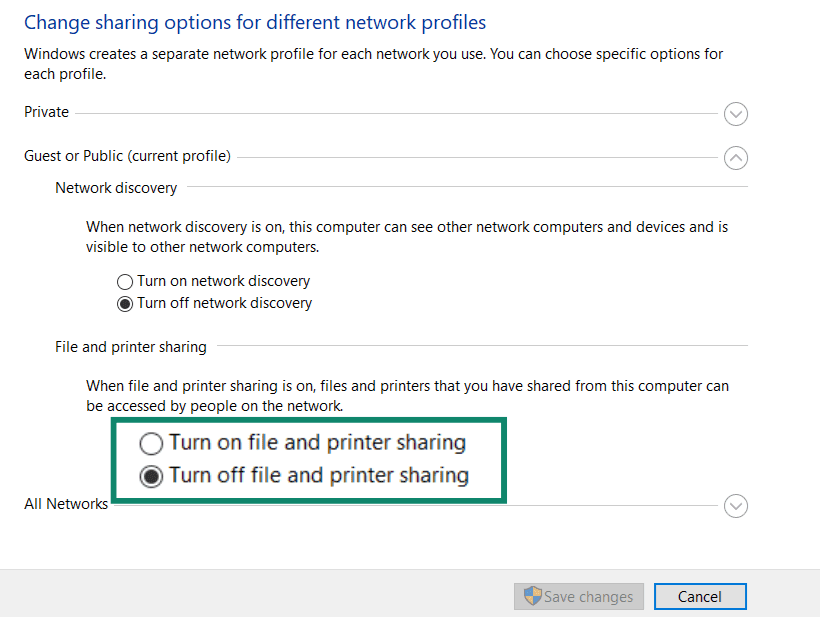This screenshot has width=820, height=617.
Task: Expand the All Networks section
Action: (736, 506)
